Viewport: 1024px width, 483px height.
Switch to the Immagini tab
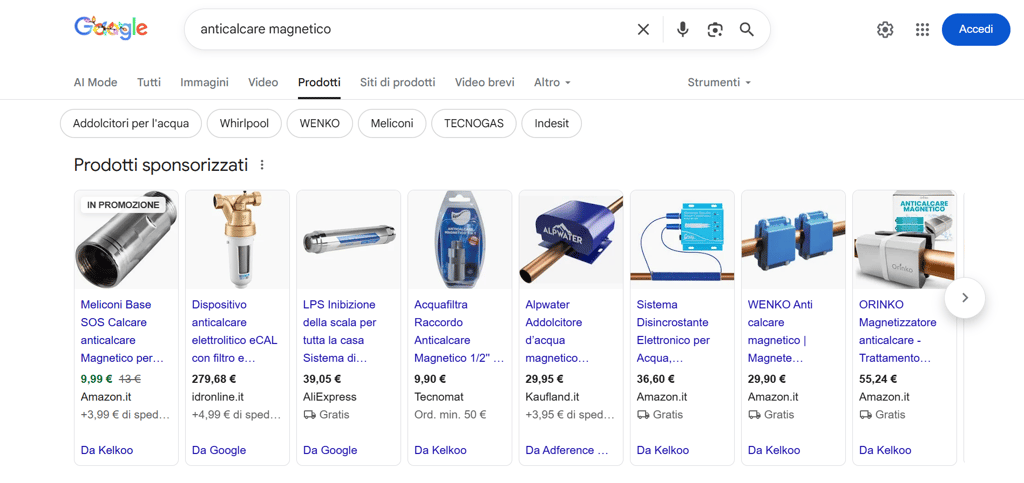[204, 82]
